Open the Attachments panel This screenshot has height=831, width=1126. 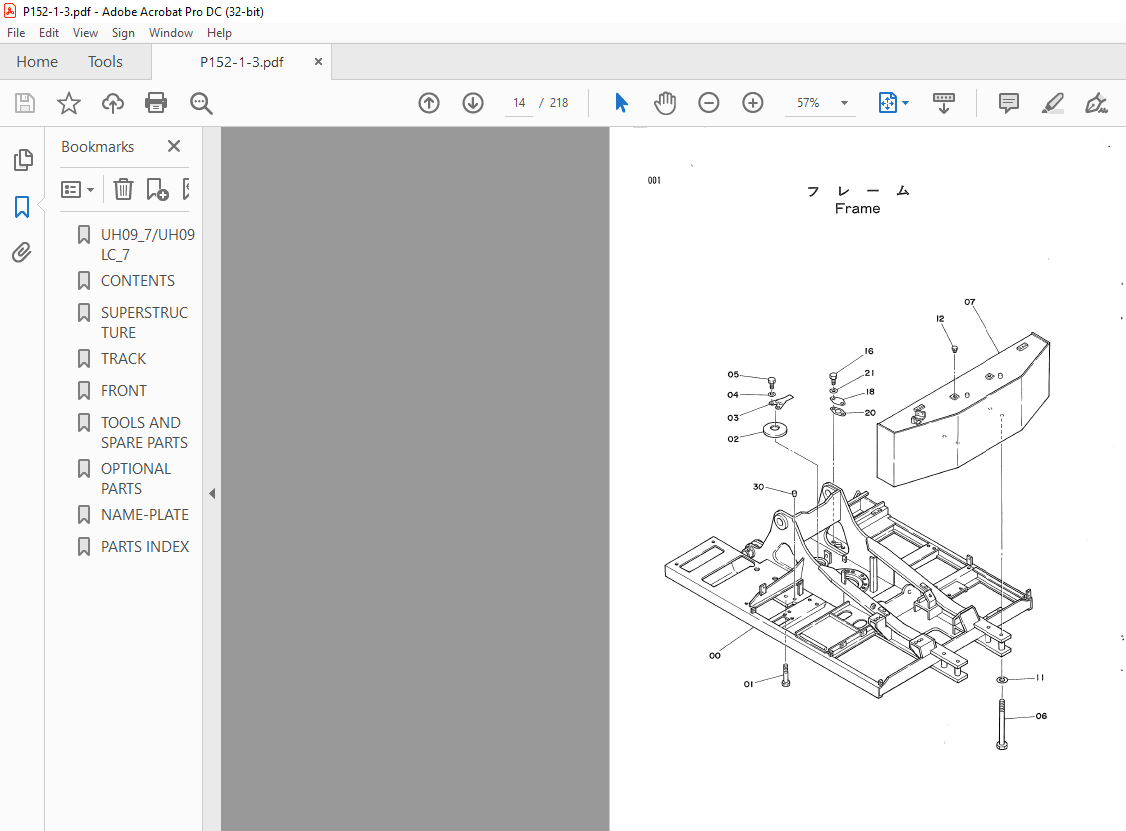coord(22,252)
